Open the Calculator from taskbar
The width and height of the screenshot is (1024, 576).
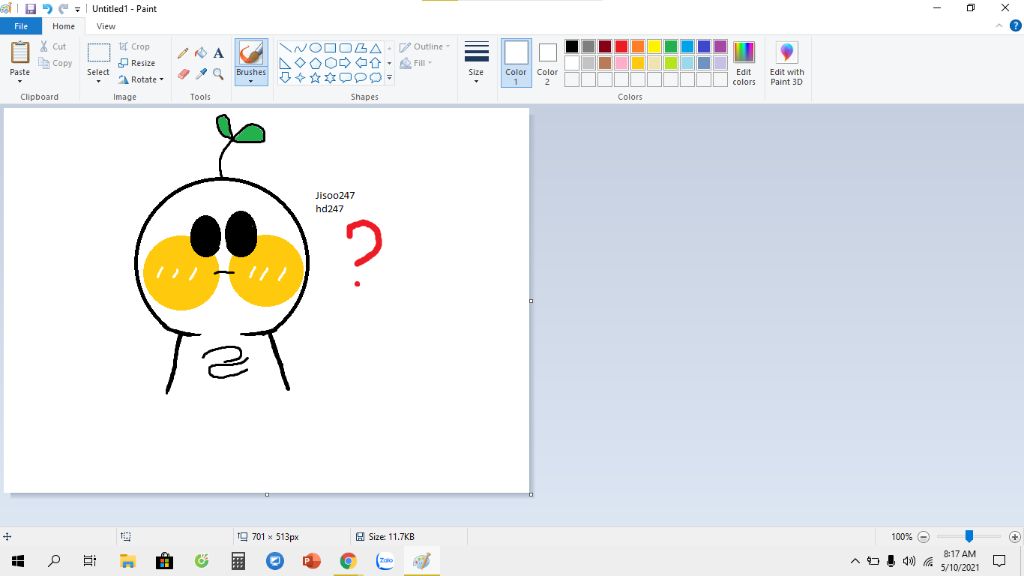[238, 560]
